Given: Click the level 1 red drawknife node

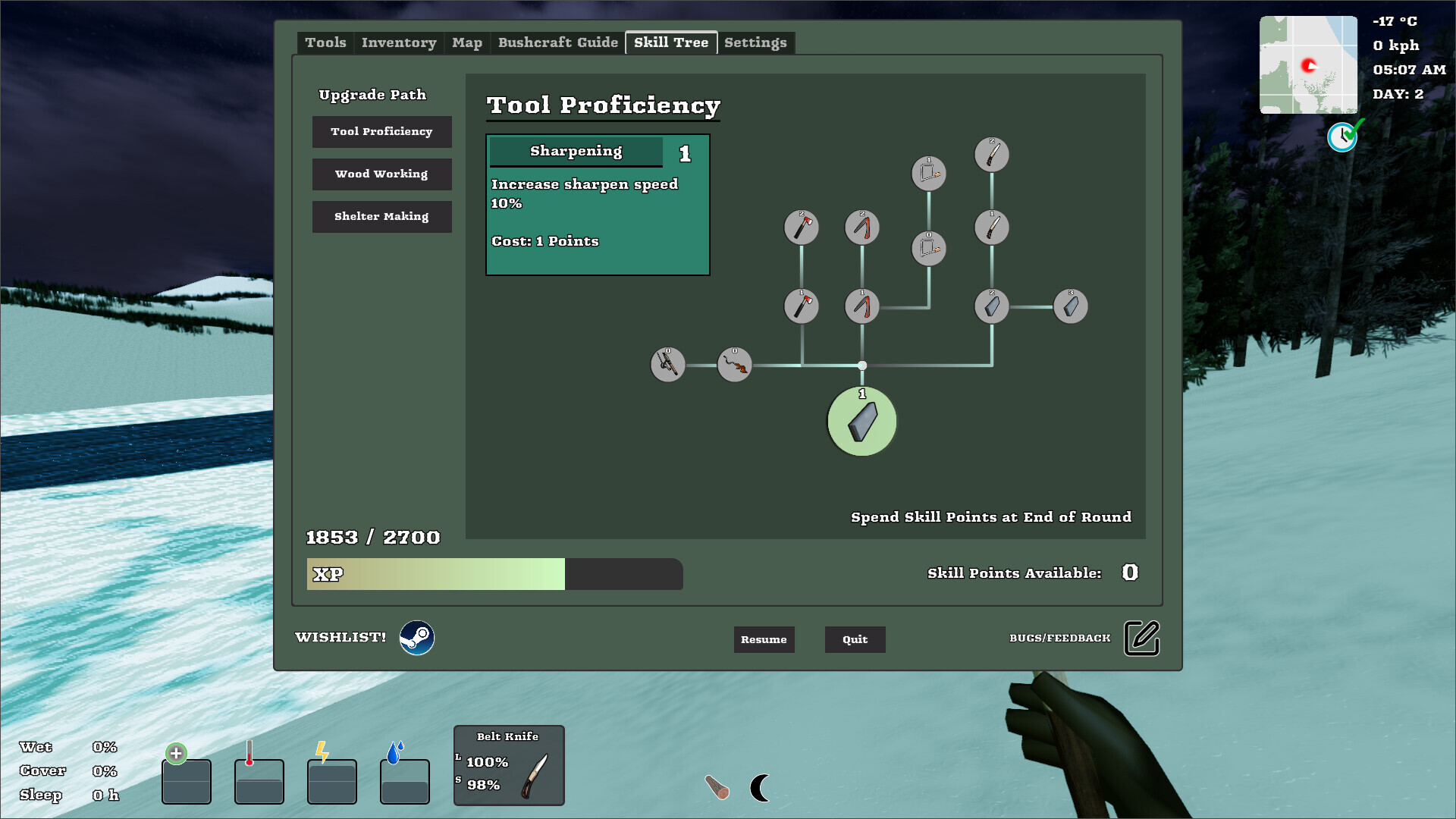Looking at the screenshot, I should pyautogui.click(x=861, y=306).
